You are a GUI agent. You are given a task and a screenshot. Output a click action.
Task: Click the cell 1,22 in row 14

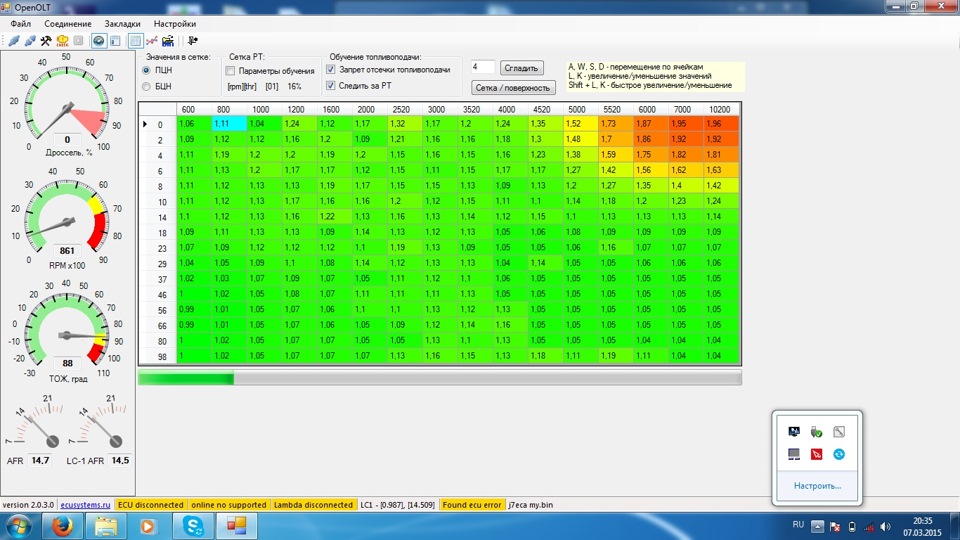(x=335, y=217)
